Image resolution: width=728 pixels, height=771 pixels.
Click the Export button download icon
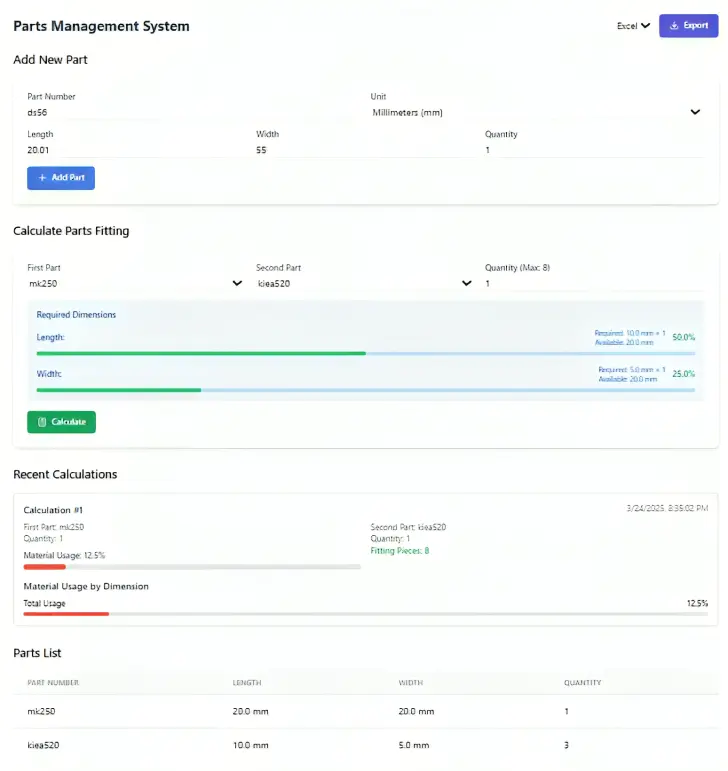[x=674, y=26]
